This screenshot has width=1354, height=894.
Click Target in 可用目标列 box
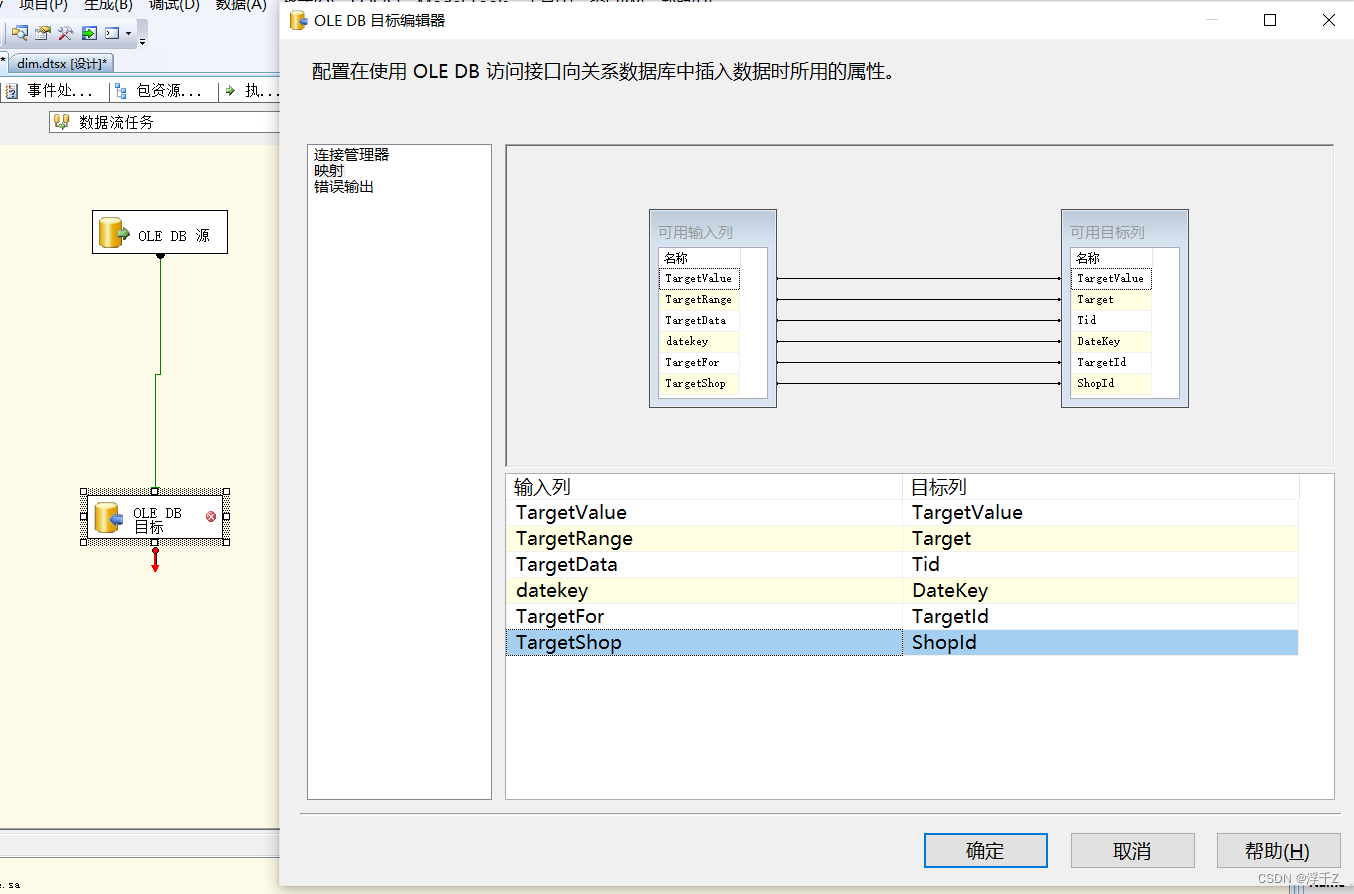click(1111, 300)
